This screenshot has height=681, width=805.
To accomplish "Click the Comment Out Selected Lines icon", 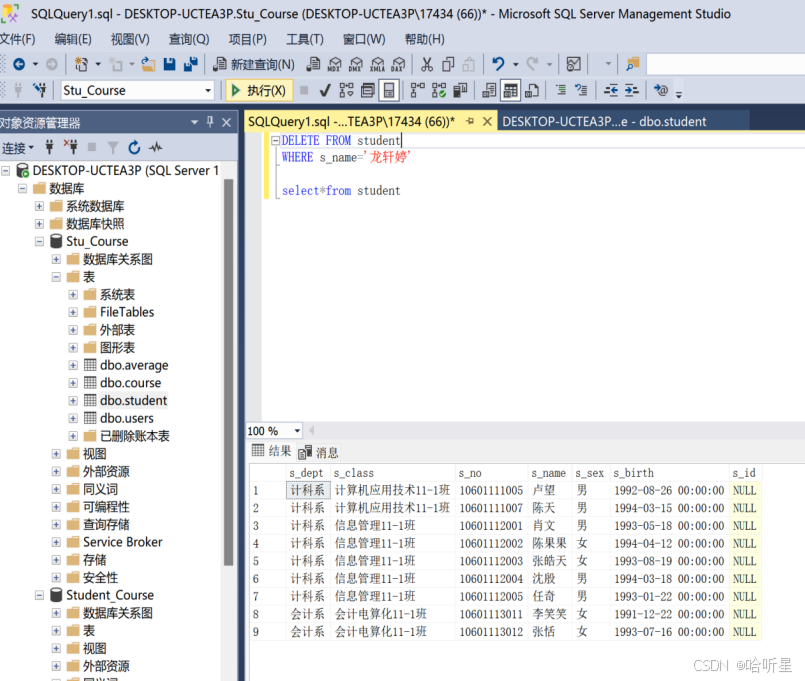I will click(561, 90).
